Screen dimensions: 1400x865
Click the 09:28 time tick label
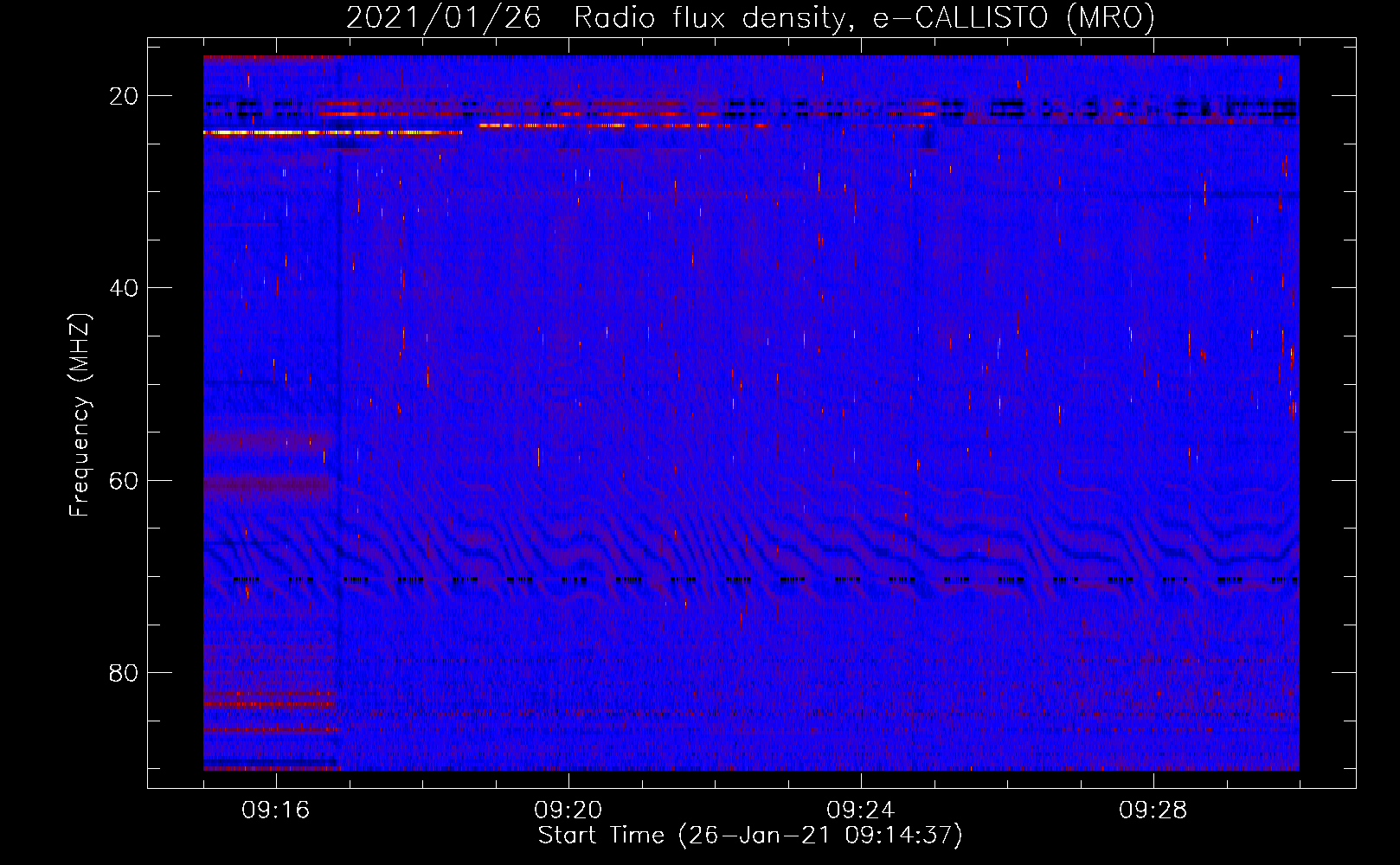(x=1153, y=811)
